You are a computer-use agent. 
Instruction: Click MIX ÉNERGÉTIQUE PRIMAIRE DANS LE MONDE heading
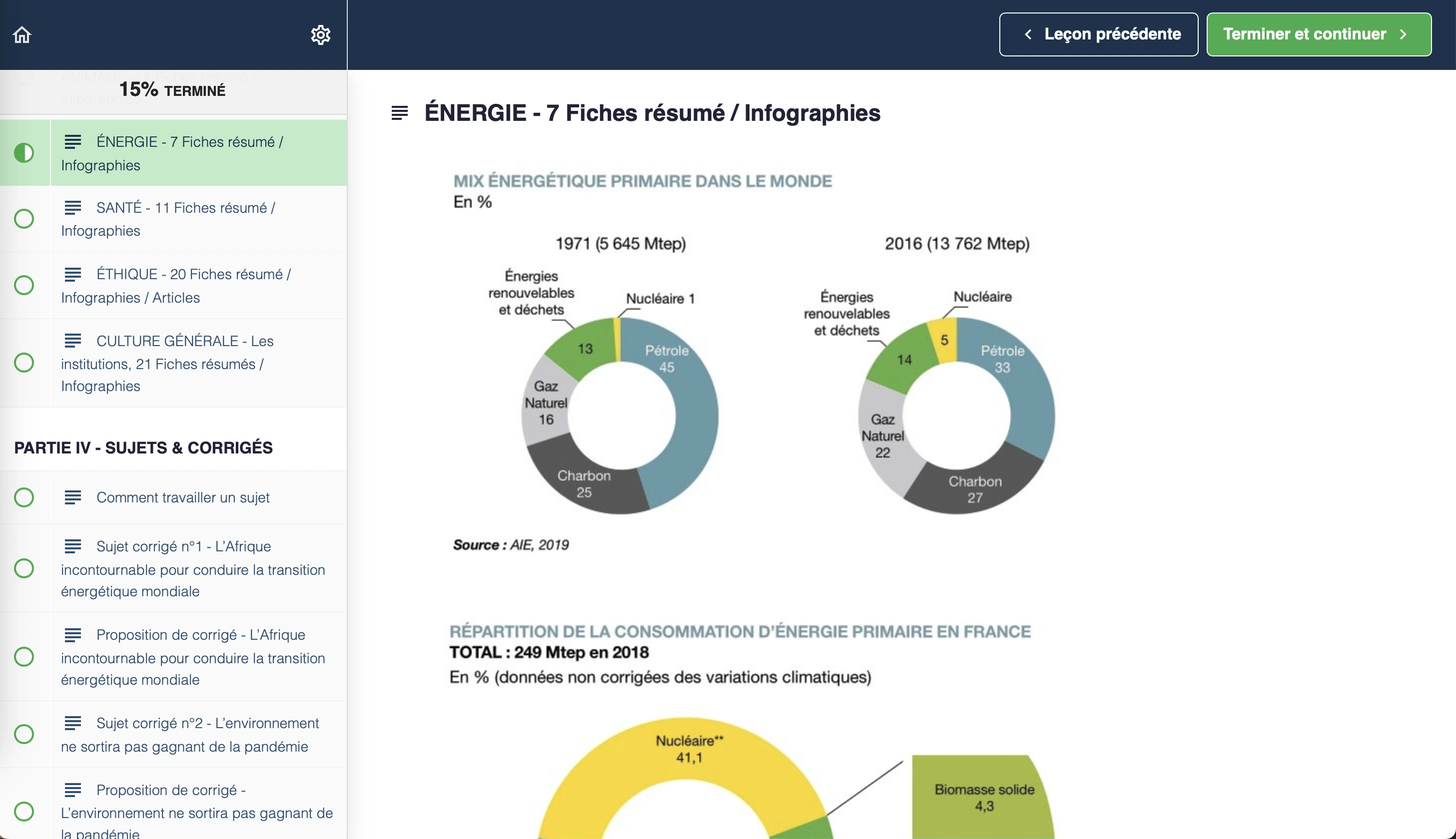642,181
